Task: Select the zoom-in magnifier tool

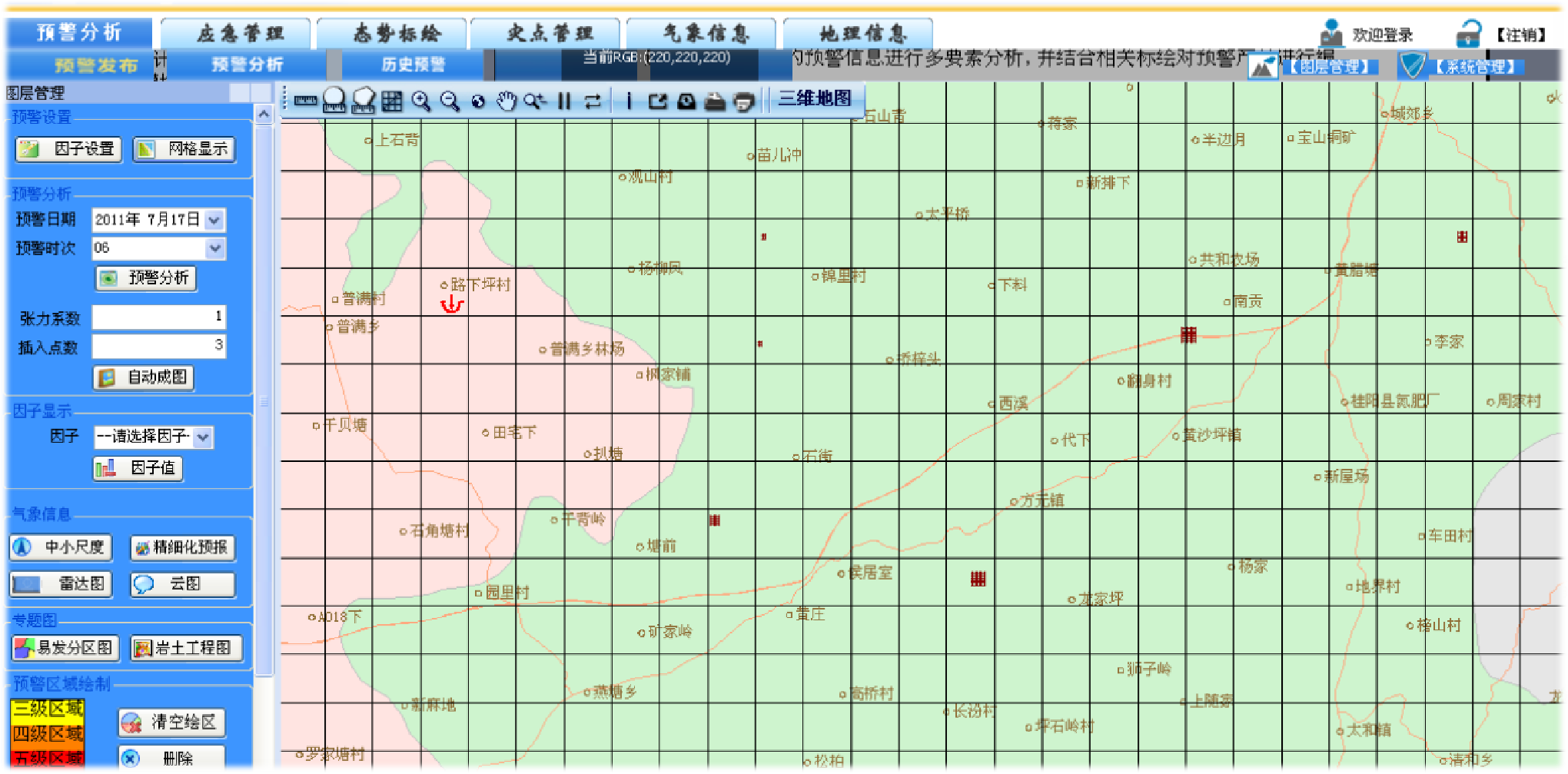Action: (421, 101)
